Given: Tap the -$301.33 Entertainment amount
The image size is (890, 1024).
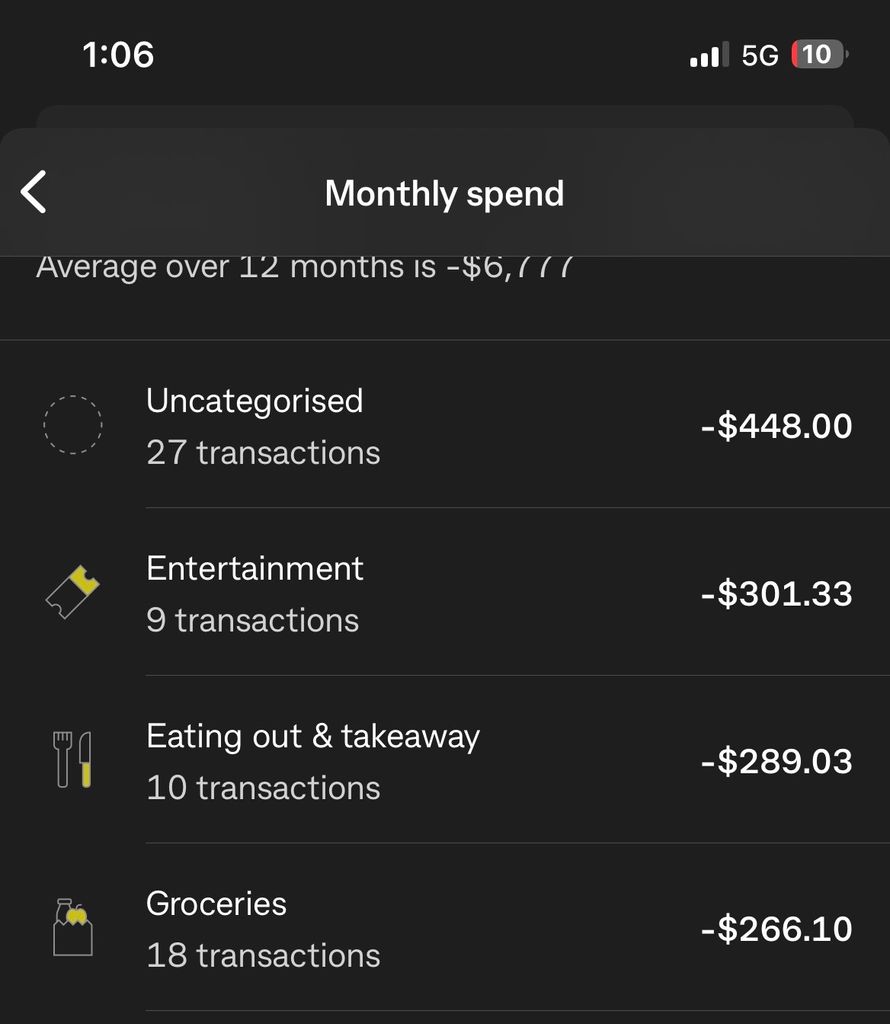Looking at the screenshot, I should (776, 594).
